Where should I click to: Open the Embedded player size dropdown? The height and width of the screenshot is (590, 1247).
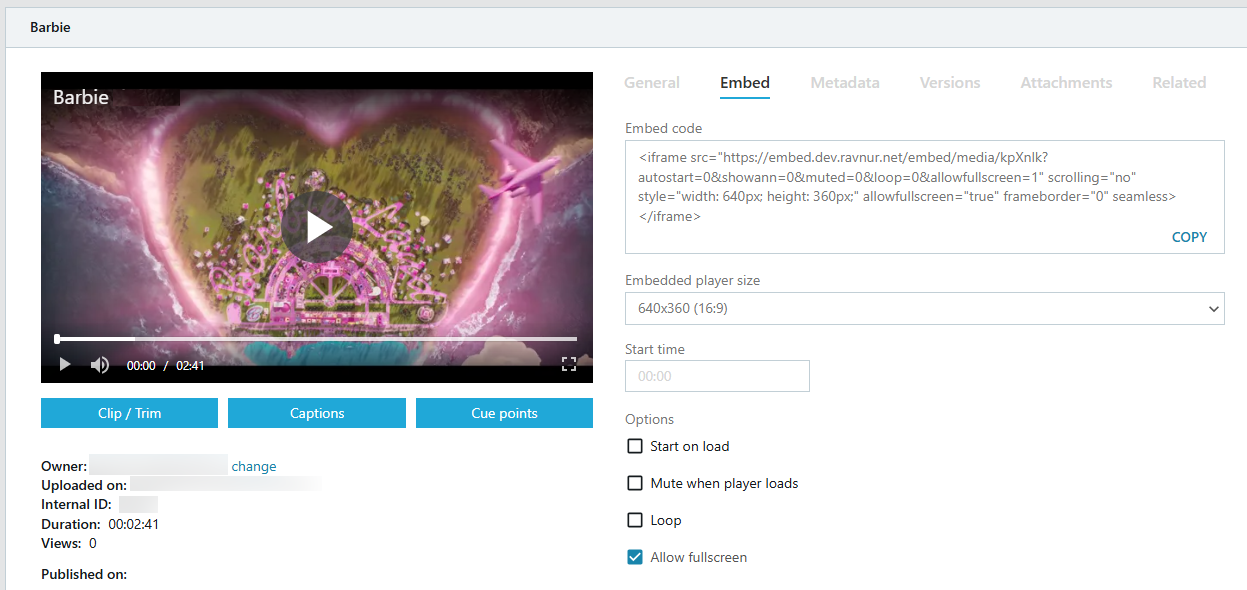click(925, 308)
